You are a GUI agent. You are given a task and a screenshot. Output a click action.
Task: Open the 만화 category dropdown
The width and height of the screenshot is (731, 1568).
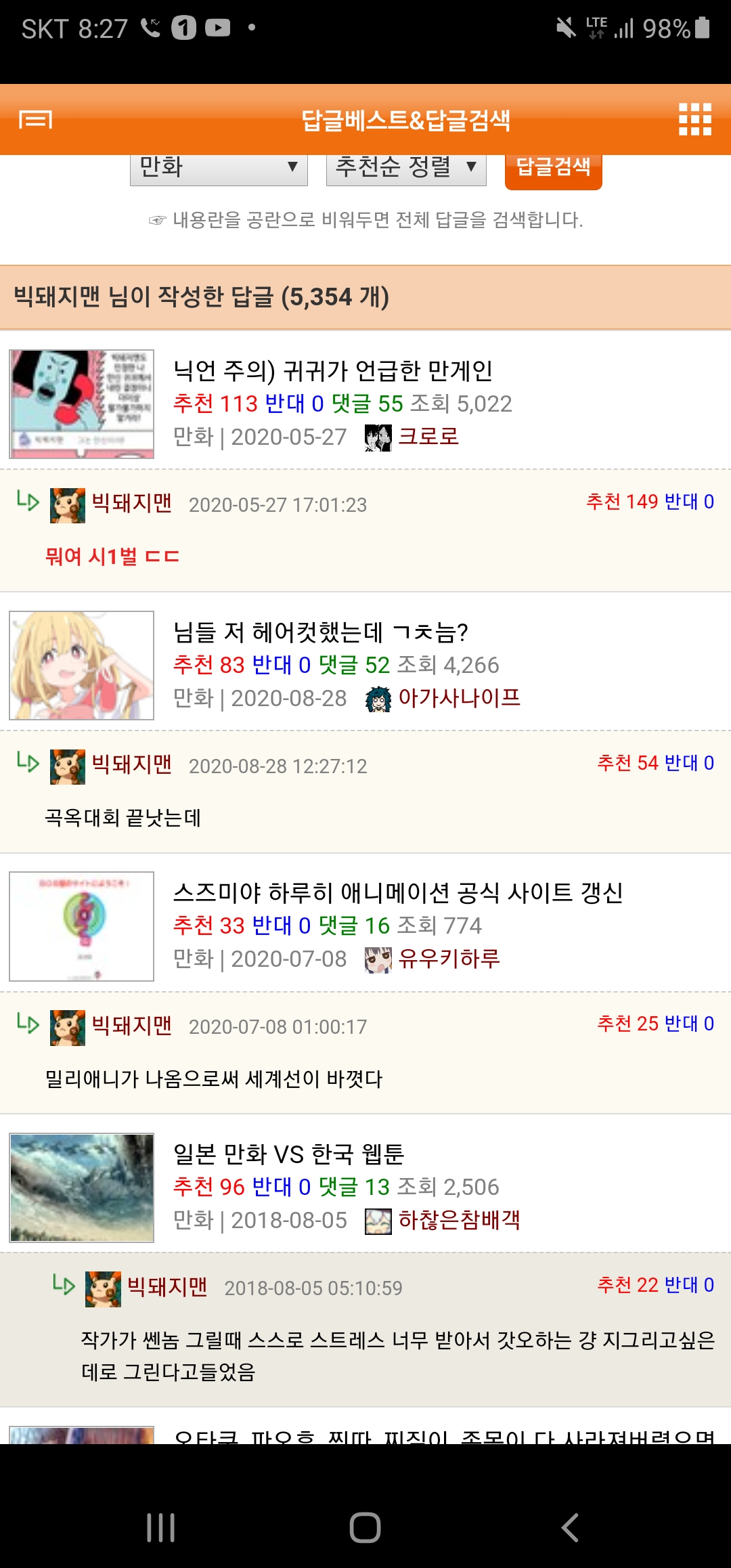[219, 168]
